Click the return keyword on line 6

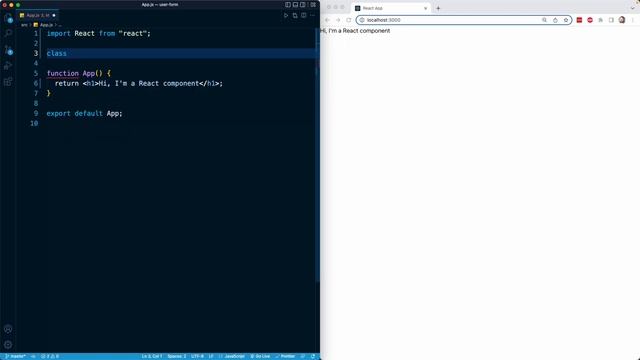(67, 83)
